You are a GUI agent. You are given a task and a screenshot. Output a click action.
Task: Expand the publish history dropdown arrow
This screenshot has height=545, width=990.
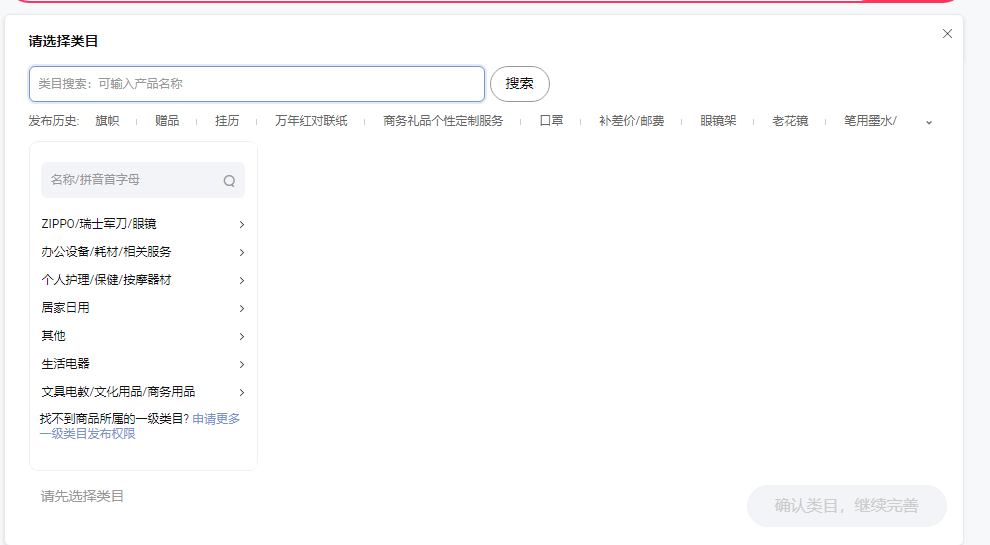pyautogui.click(x=928, y=121)
